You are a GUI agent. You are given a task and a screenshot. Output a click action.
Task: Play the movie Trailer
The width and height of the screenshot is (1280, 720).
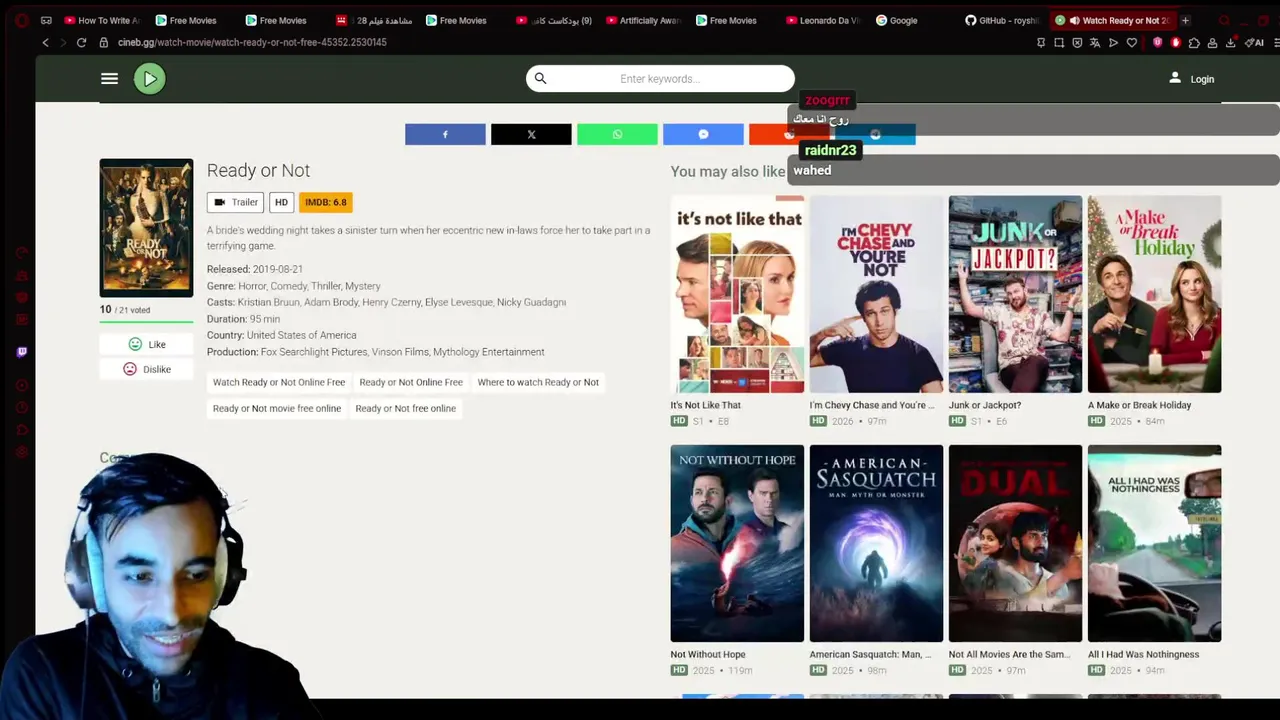pyautogui.click(x=235, y=202)
